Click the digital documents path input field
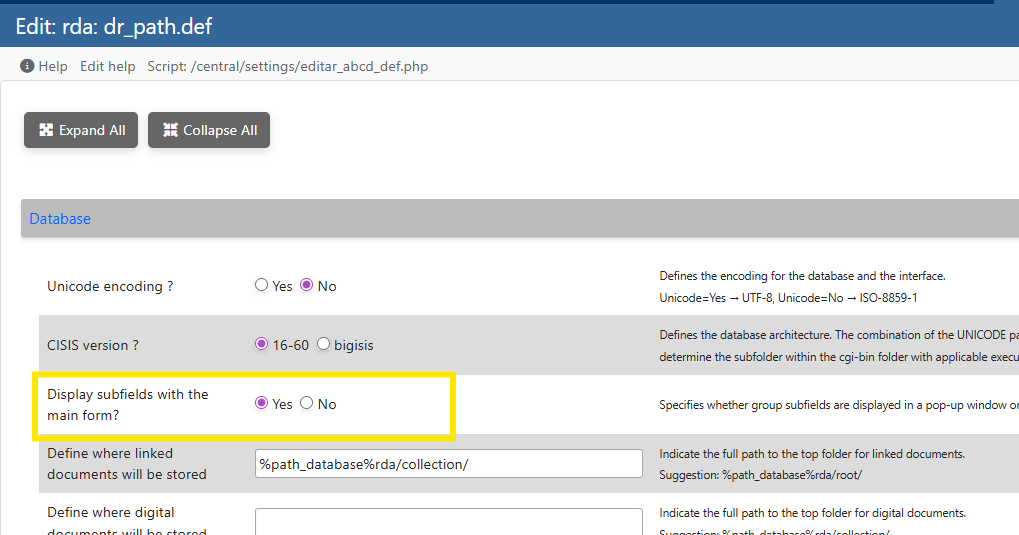1019x535 pixels. coord(448,521)
